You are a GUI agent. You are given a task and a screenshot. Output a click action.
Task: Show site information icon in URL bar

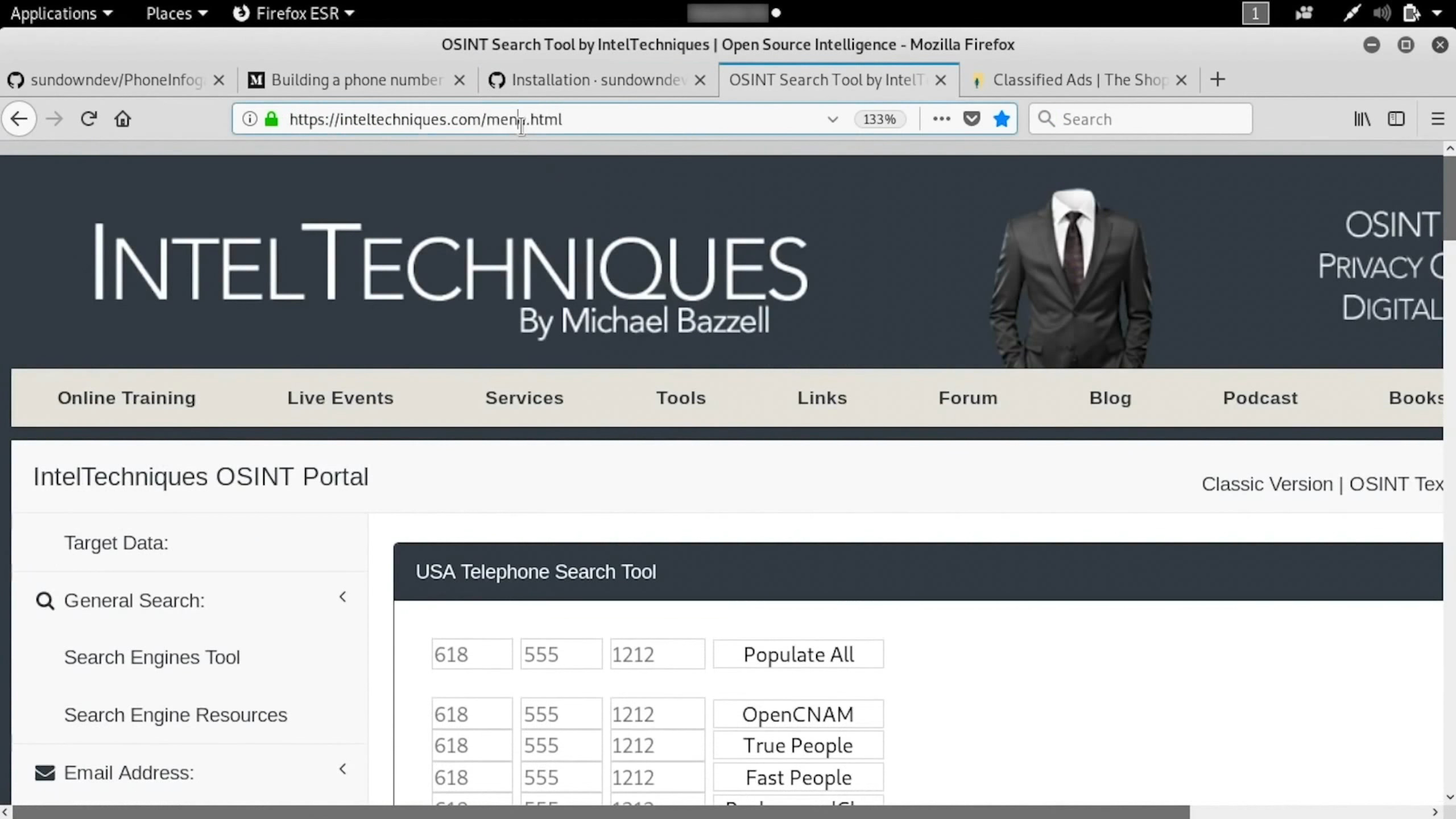tap(250, 119)
